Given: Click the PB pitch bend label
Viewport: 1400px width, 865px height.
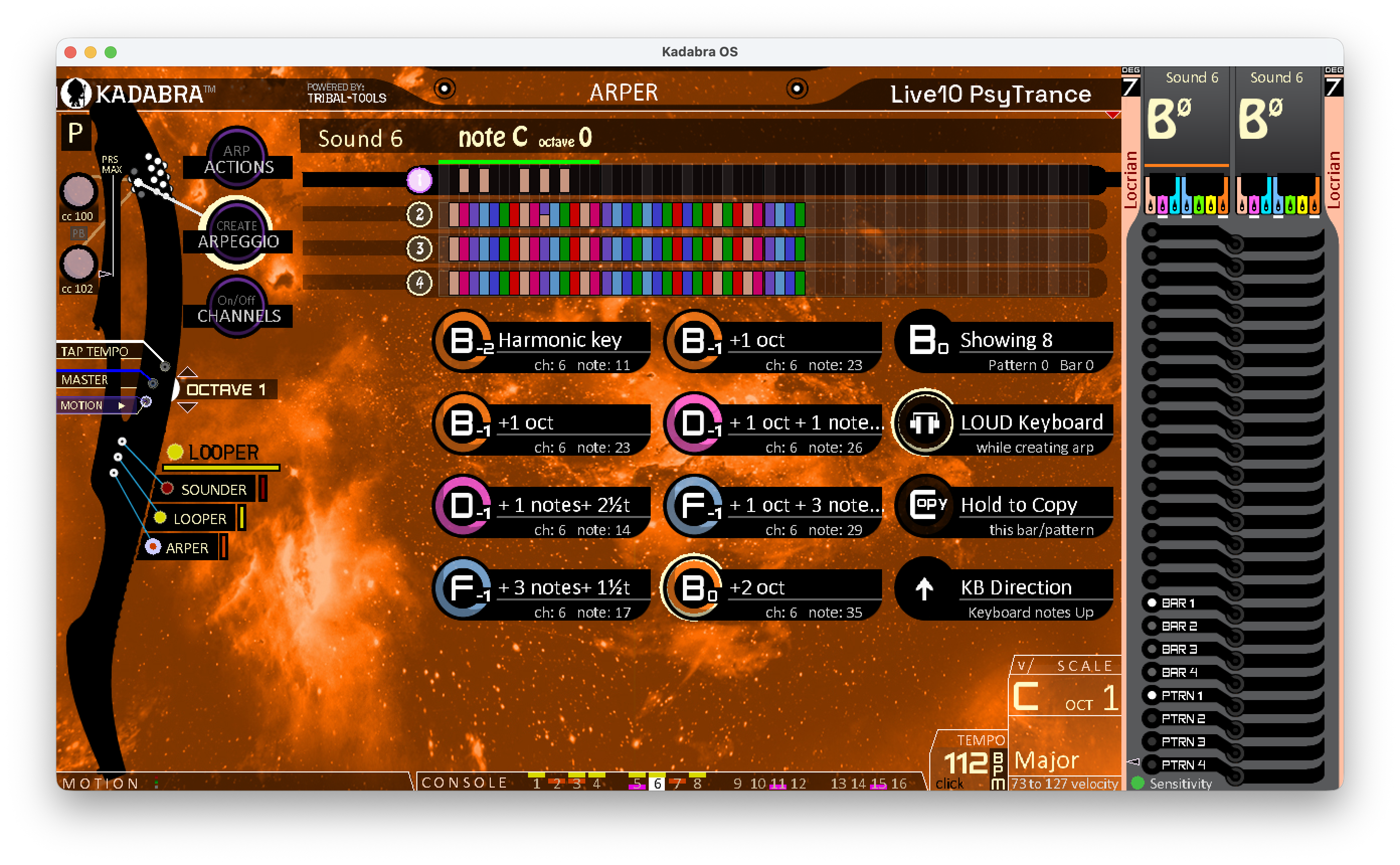Looking at the screenshot, I should click(x=78, y=233).
